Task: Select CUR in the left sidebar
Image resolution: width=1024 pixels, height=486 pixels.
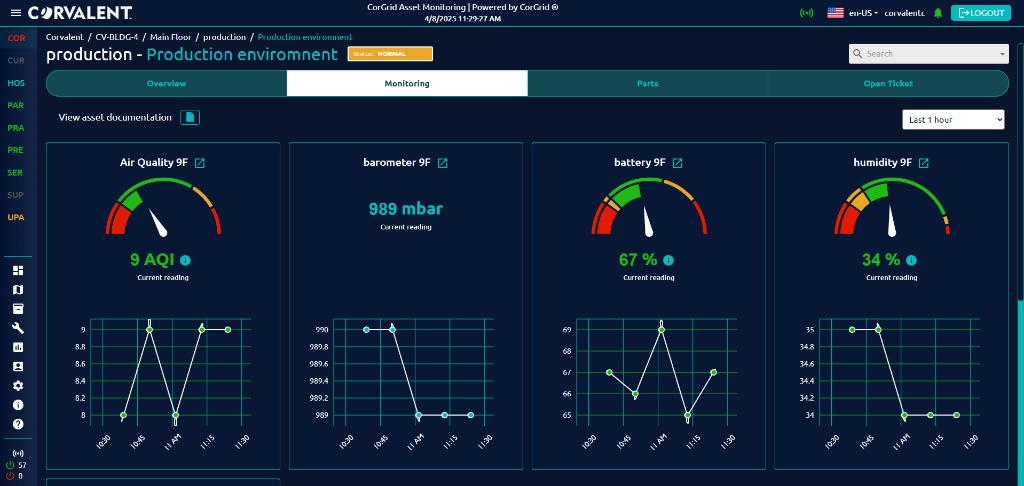Action: [x=16, y=61]
